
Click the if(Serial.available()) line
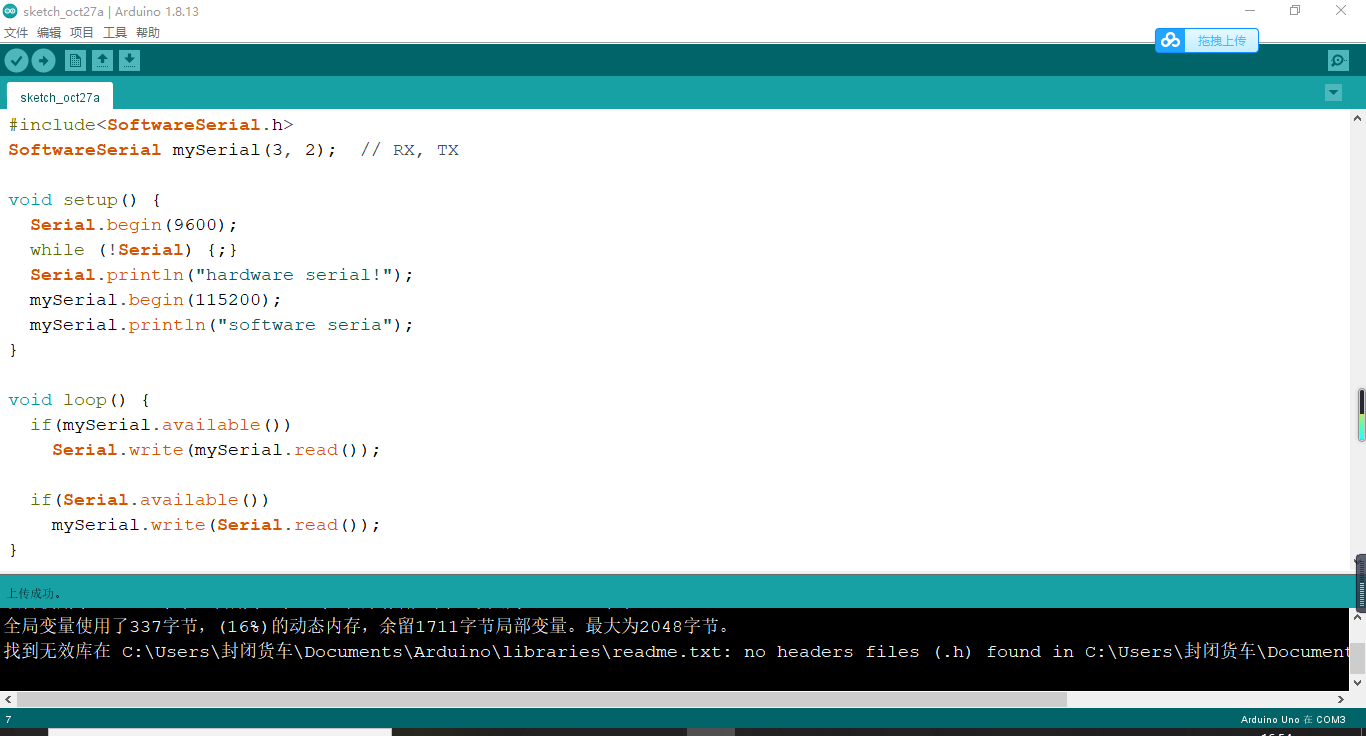pyautogui.click(x=150, y=500)
